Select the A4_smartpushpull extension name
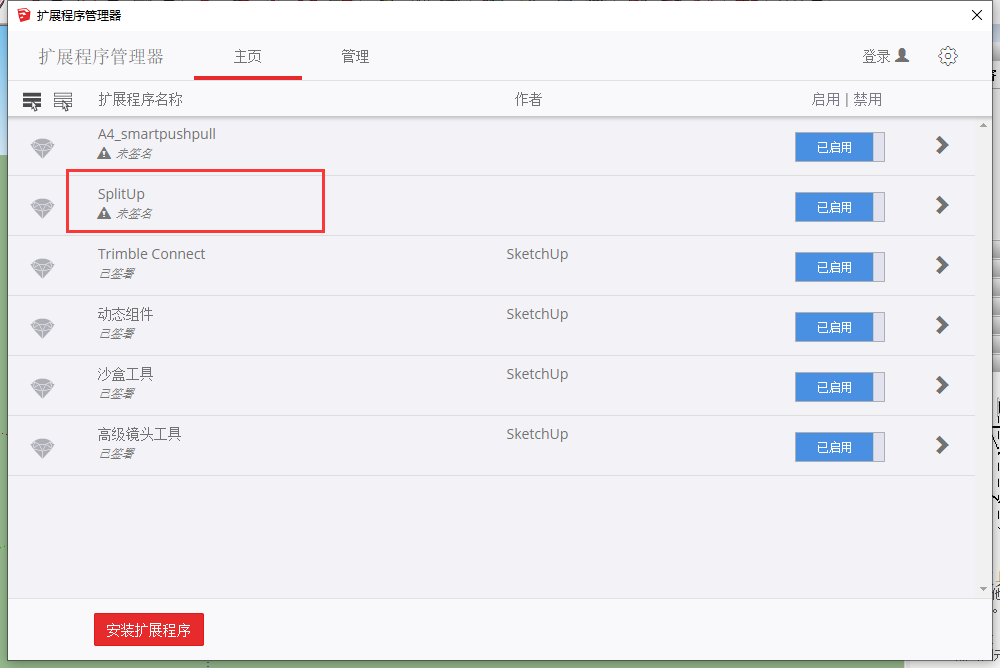1000x668 pixels. (x=157, y=134)
